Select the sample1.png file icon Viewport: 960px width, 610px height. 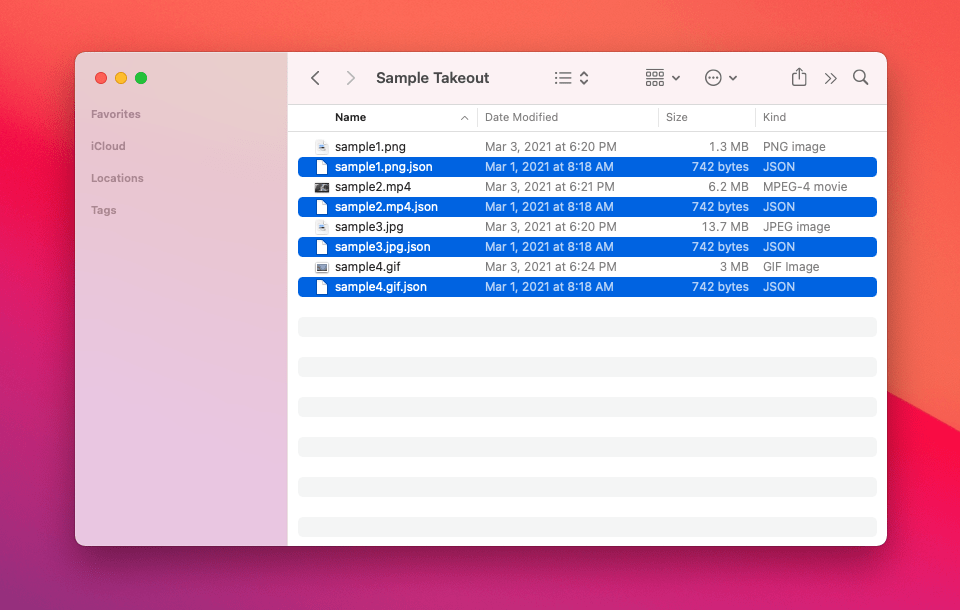coord(321,146)
